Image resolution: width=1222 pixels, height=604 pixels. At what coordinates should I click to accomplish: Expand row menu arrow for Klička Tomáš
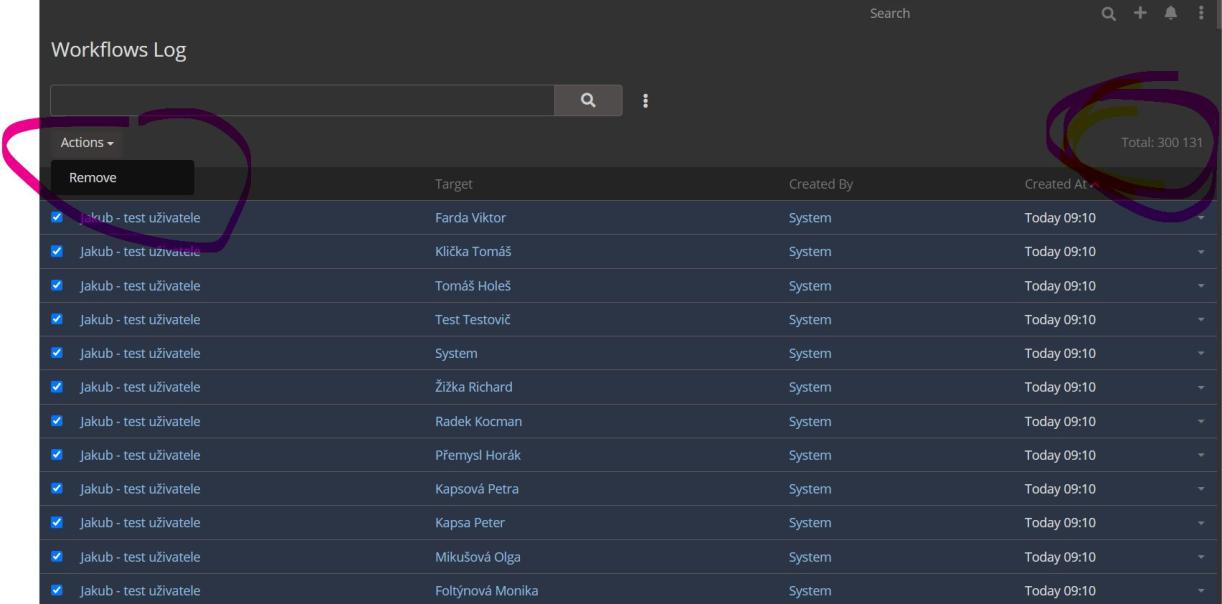(1201, 252)
